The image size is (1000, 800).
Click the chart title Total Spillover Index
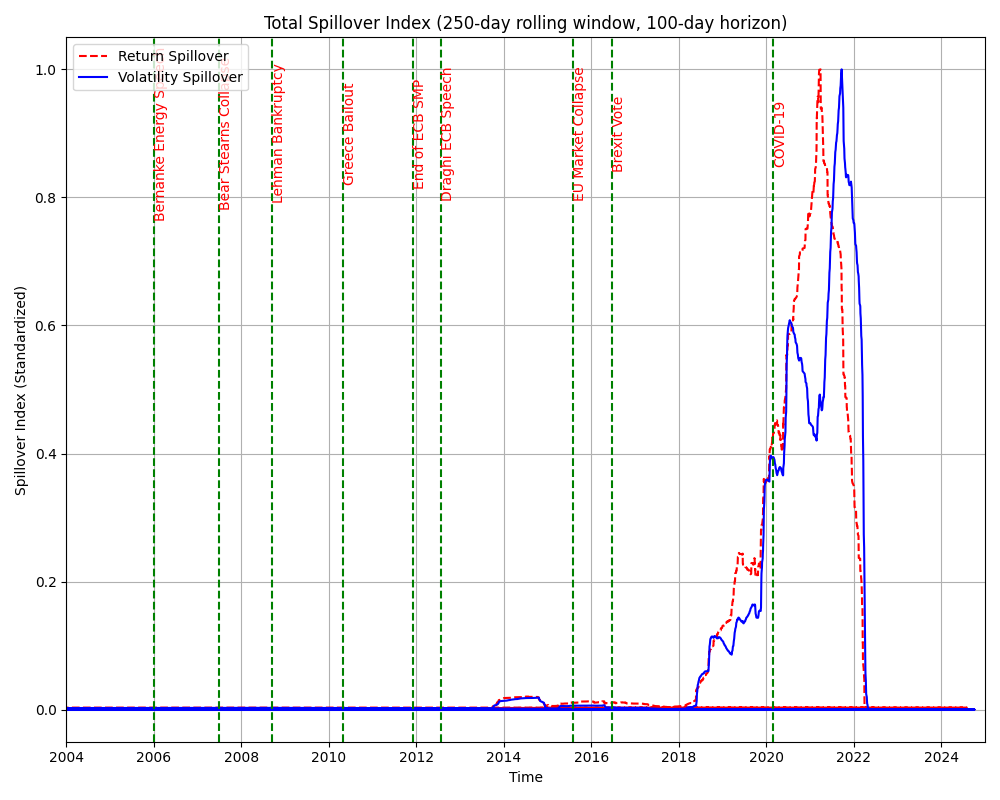525,23
